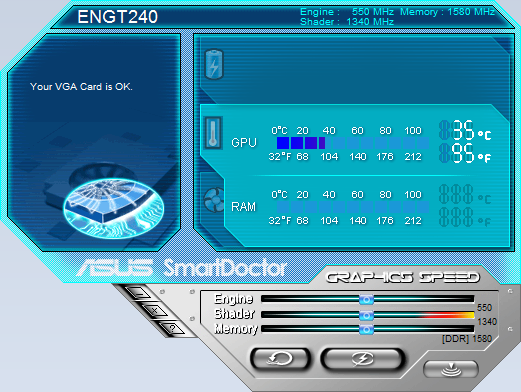The width and height of the screenshot is (521, 392).
Task: Click the ASUS SmartDoctor logo
Action: [x=182, y=268]
